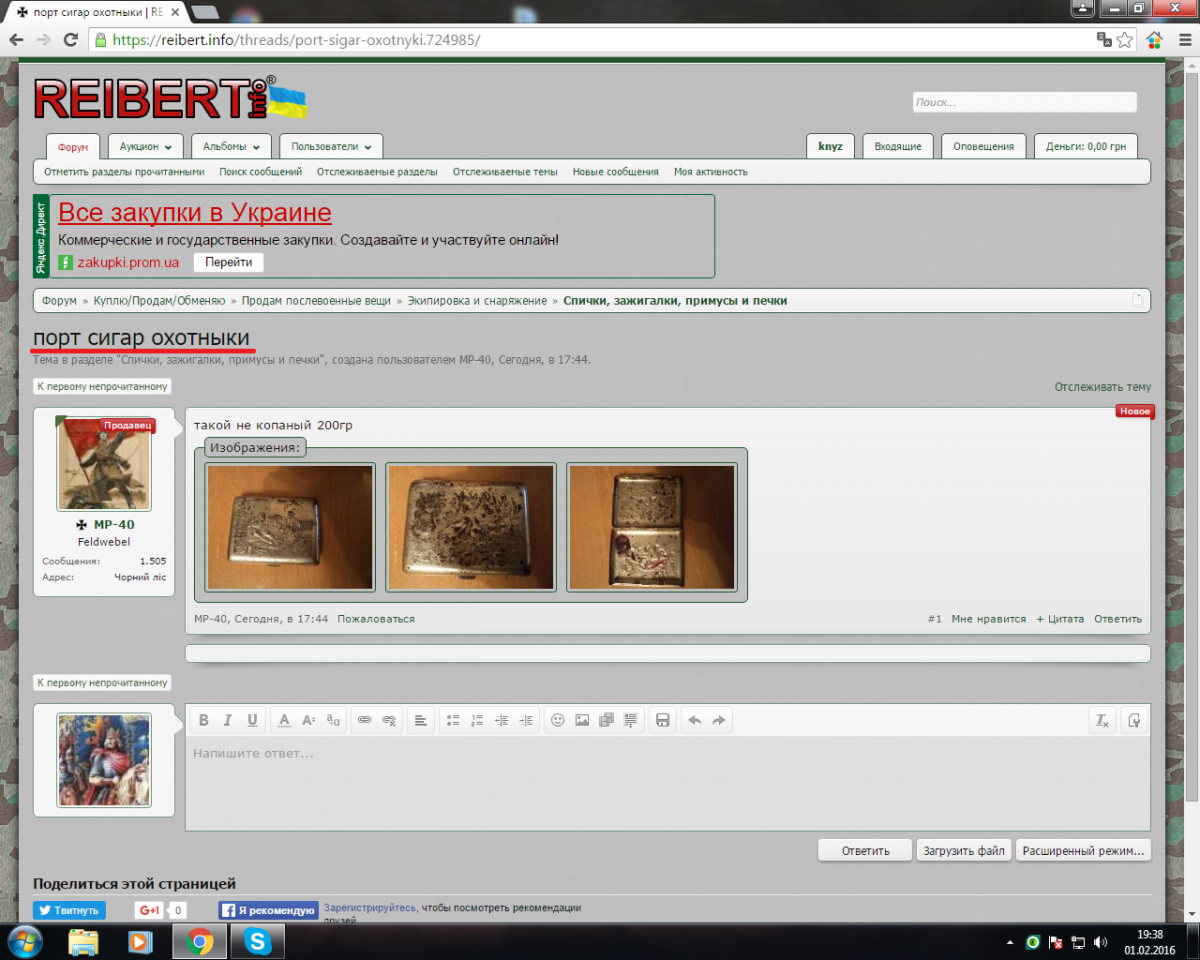Toggle underline formatting in reply editor
The width and height of the screenshot is (1200, 960).
[253, 720]
